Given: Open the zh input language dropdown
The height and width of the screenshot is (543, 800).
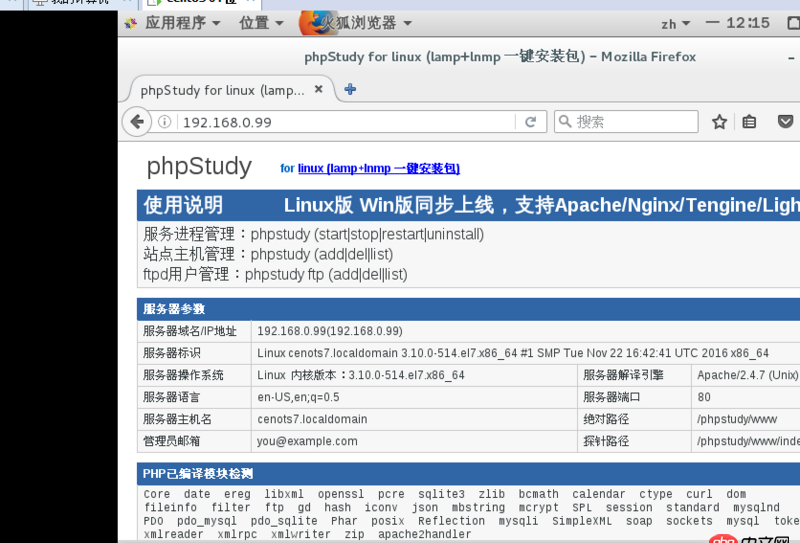Looking at the screenshot, I should (676, 23).
